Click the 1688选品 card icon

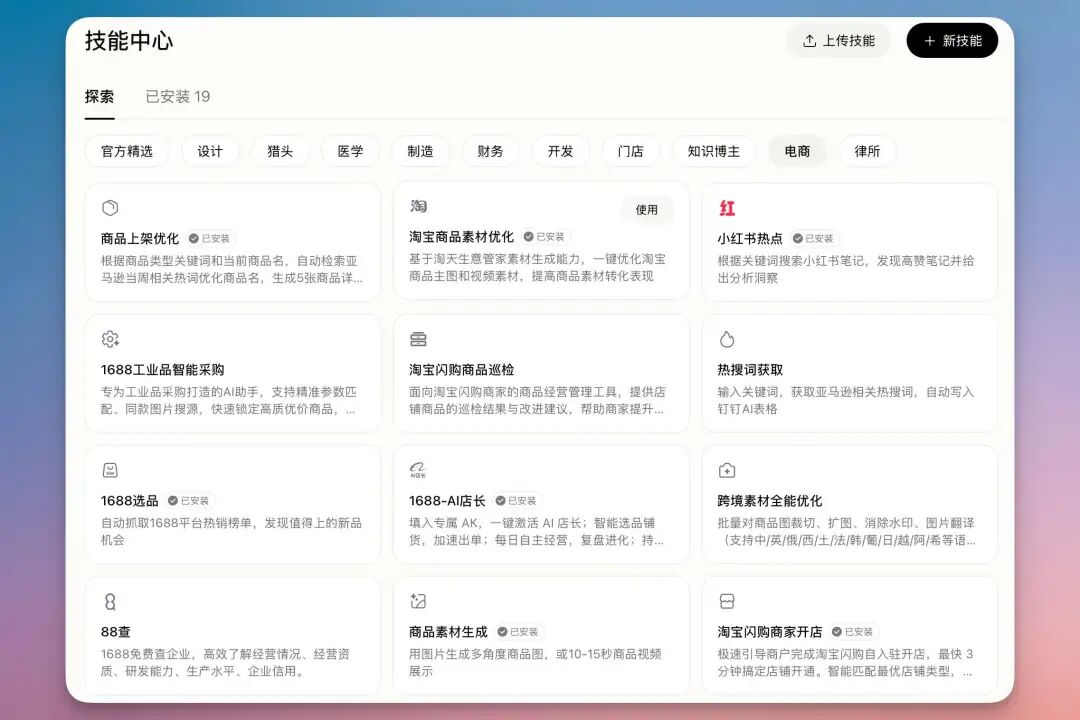pyautogui.click(x=110, y=469)
